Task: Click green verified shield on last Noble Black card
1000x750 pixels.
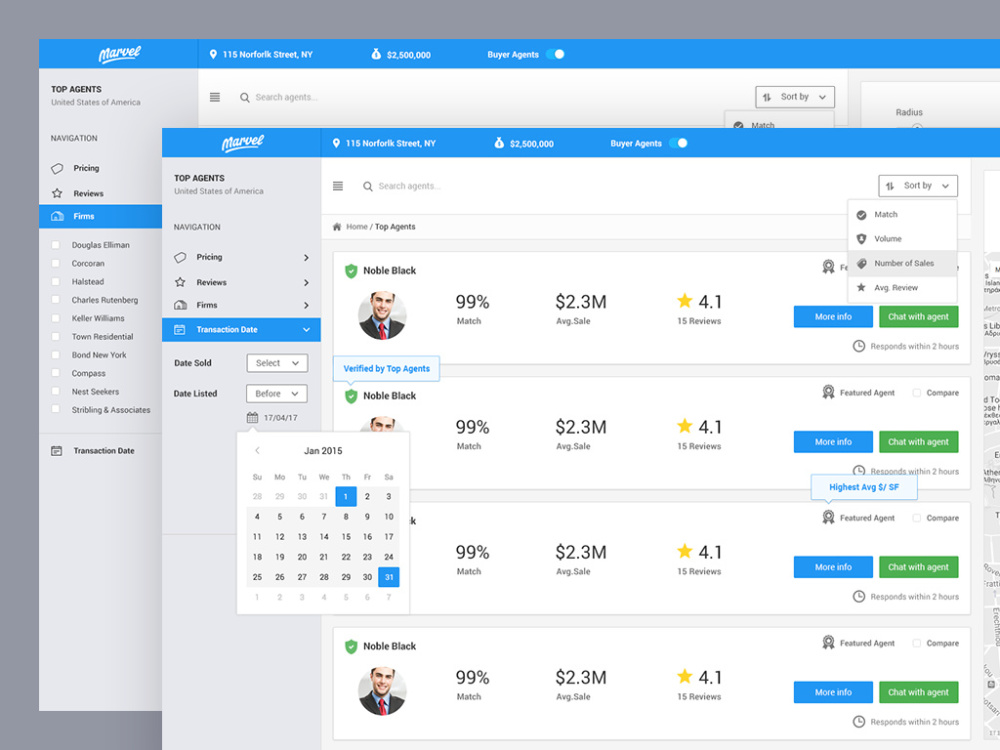Action: tap(351, 647)
